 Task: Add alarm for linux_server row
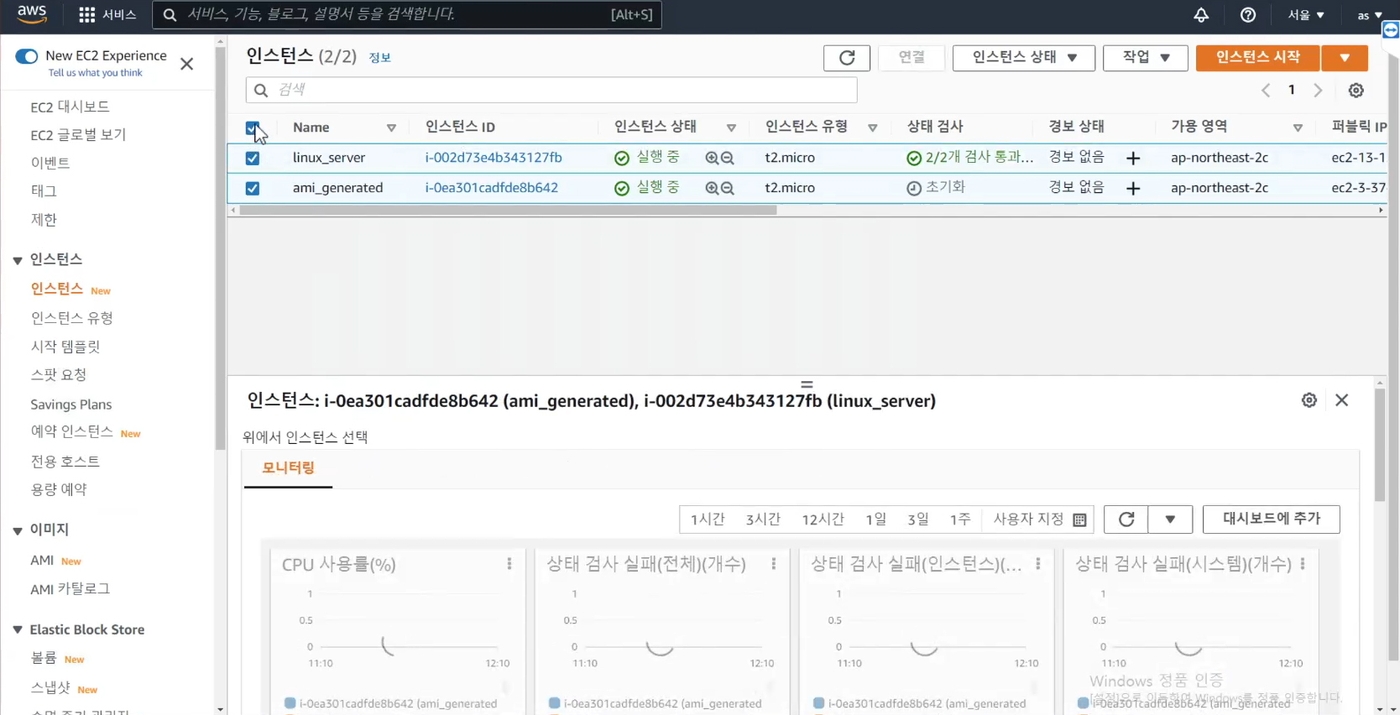pyautogui.click(x=1133, y=158)
